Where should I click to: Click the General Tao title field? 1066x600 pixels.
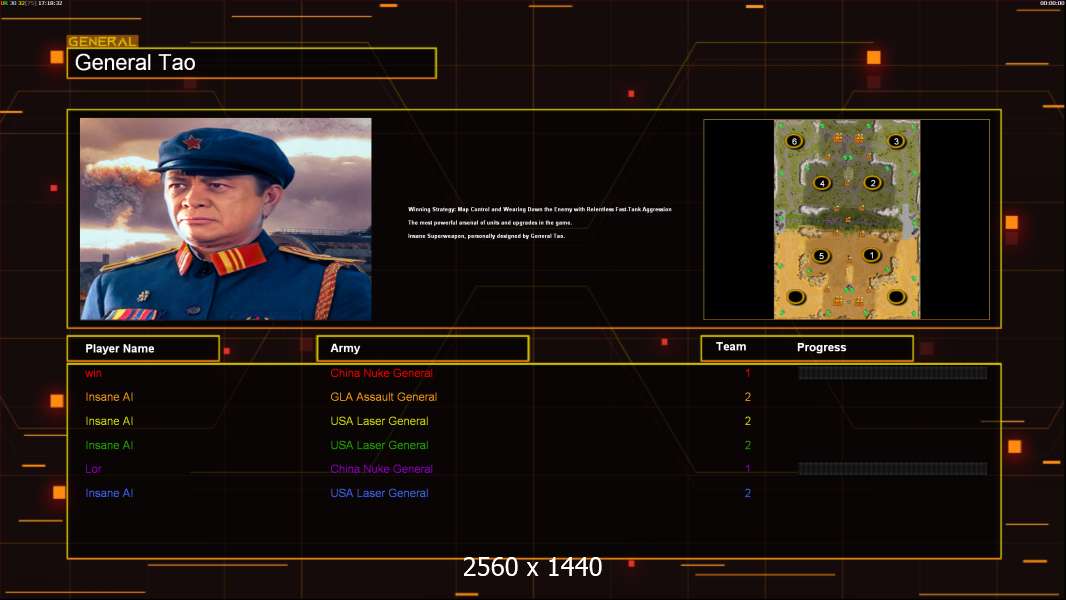point(252,63)
